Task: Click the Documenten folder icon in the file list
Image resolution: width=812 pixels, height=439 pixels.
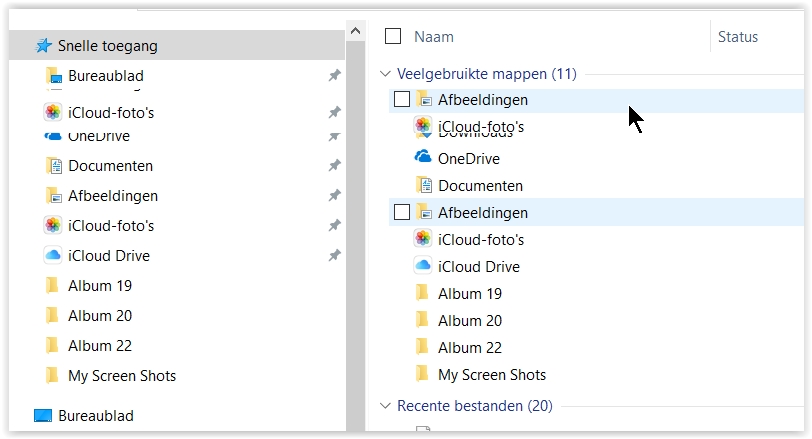Action: [x=423, y=185]
